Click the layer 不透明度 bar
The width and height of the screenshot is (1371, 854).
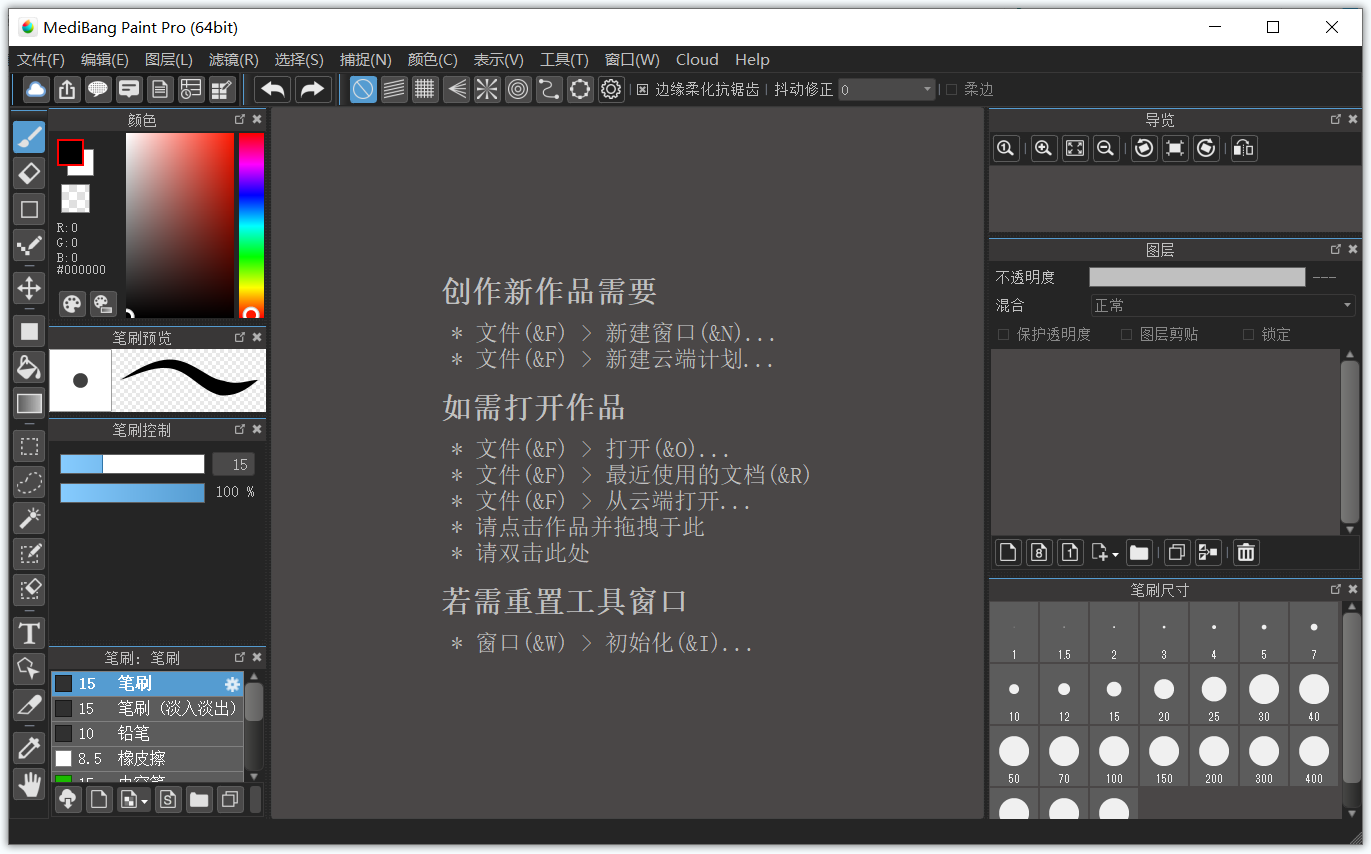coord(1197,277)
